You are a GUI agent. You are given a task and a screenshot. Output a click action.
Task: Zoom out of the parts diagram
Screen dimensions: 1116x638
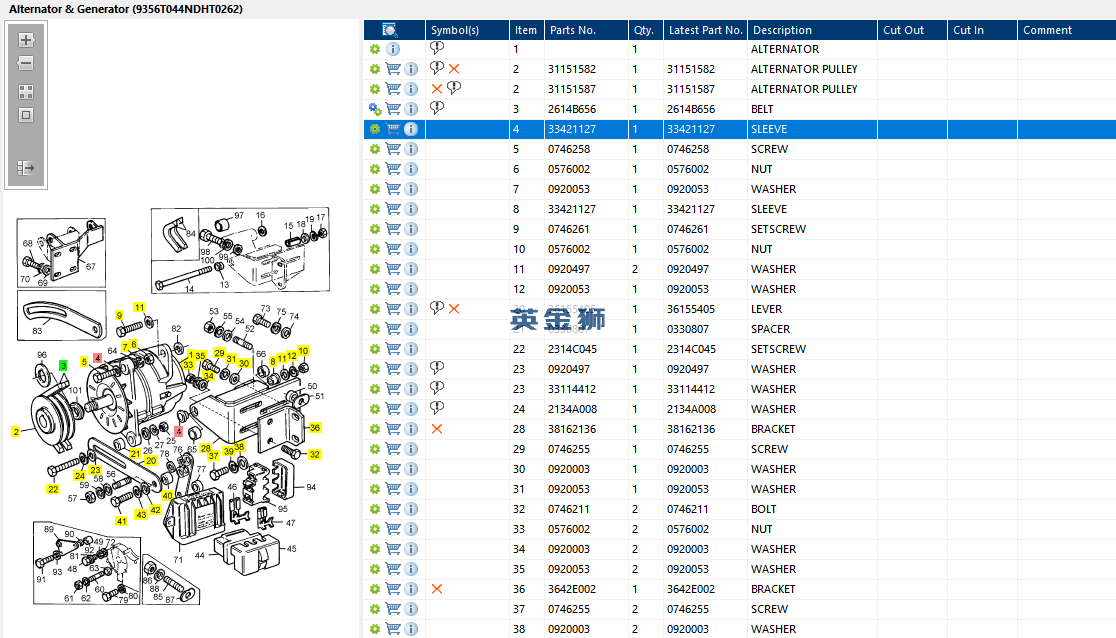(x=26, y=63)
